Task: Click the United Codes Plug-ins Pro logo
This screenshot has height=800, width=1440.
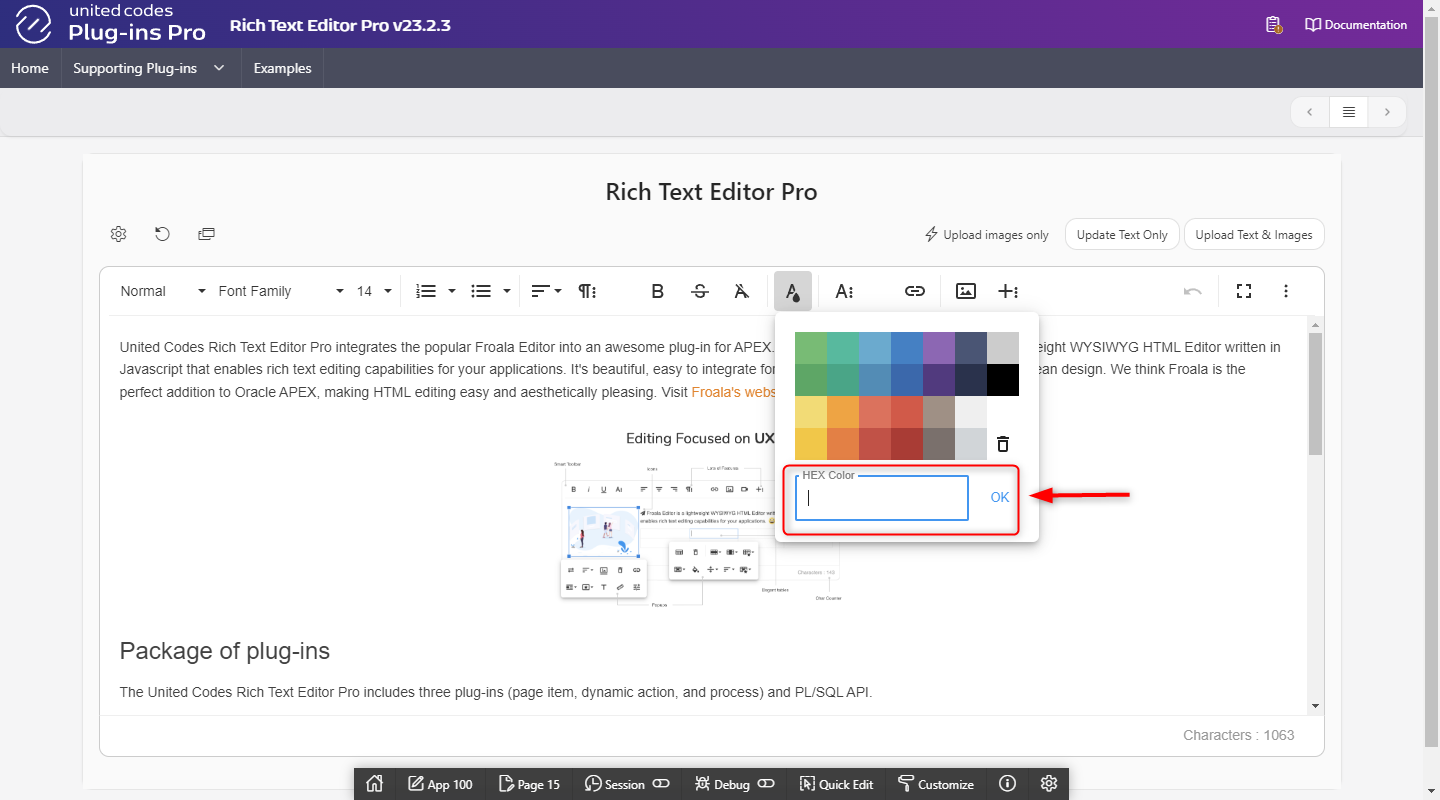Action: 111,24
